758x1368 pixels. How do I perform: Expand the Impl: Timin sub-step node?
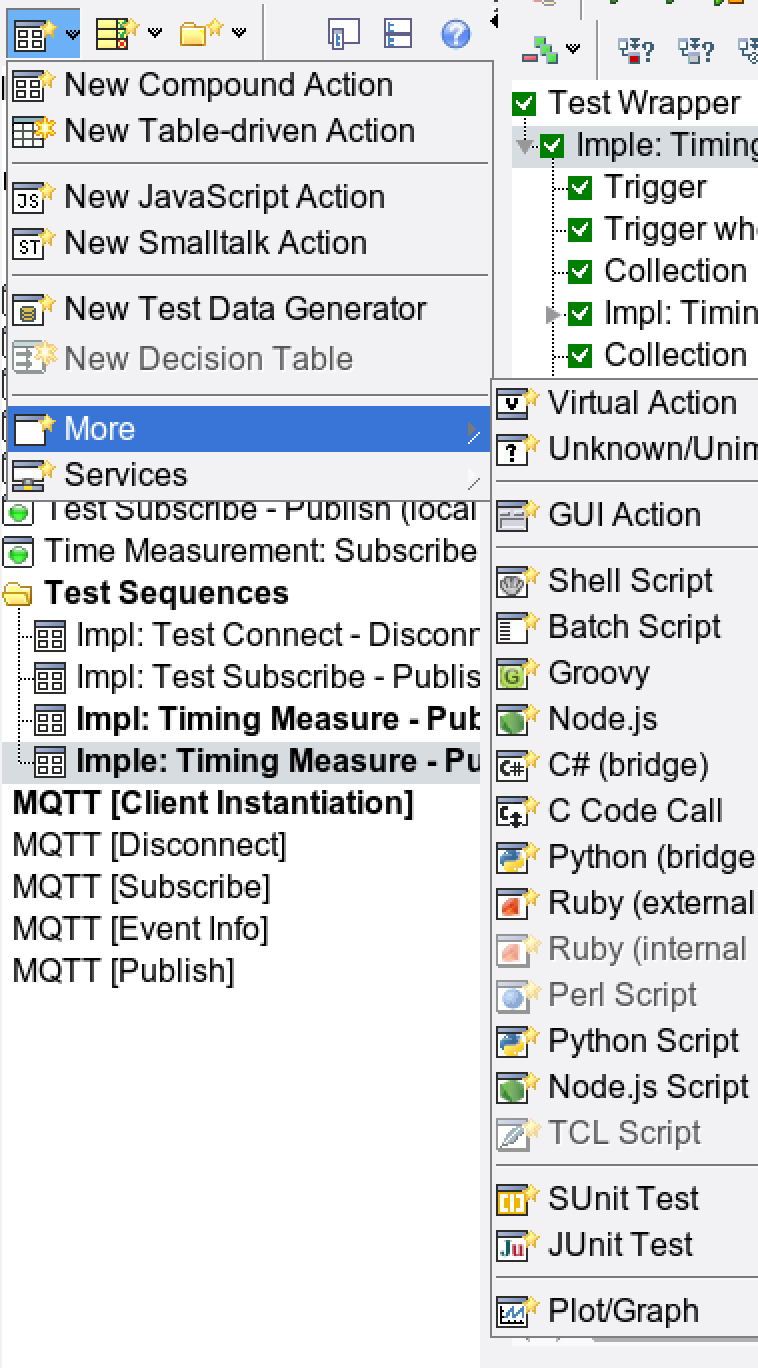click(x=552, y=315)
